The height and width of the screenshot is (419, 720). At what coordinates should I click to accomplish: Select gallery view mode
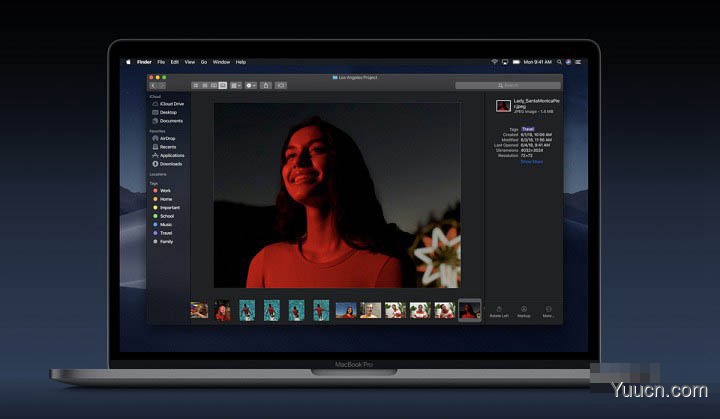[x=223, y=85]
